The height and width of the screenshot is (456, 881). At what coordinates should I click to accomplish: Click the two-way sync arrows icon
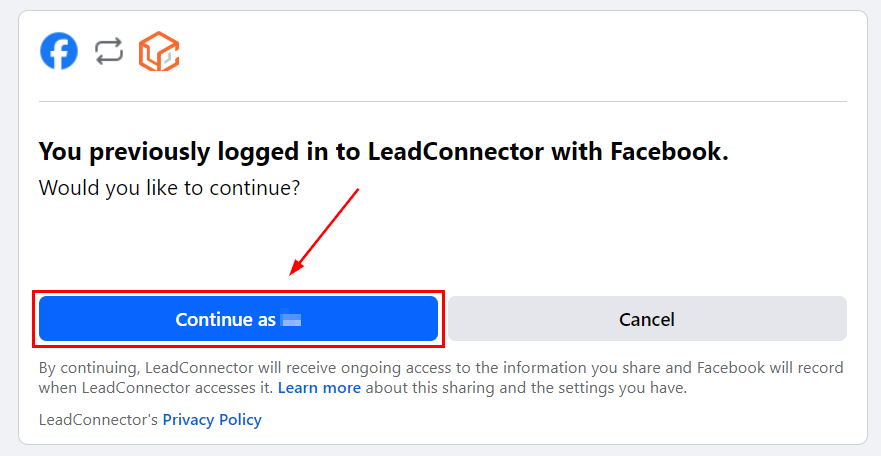click(x=109, y=51)
